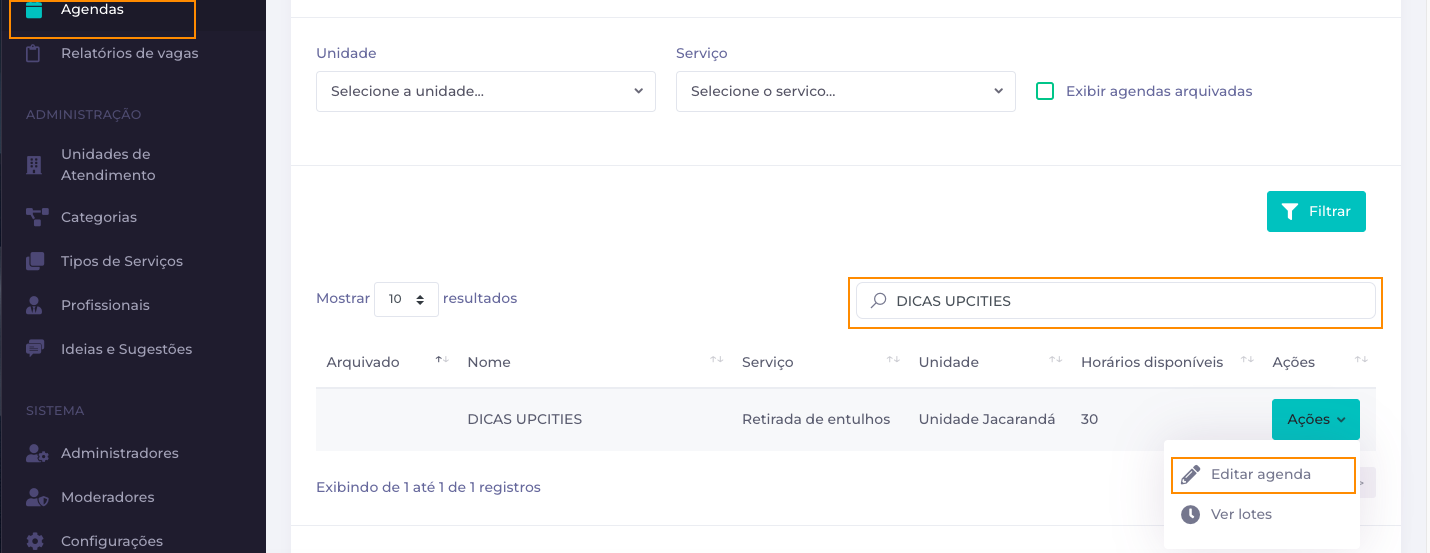Screen dimensions: 1430x553
Task: Go to Unidades de Atendimento
Action: click(108, 165)
